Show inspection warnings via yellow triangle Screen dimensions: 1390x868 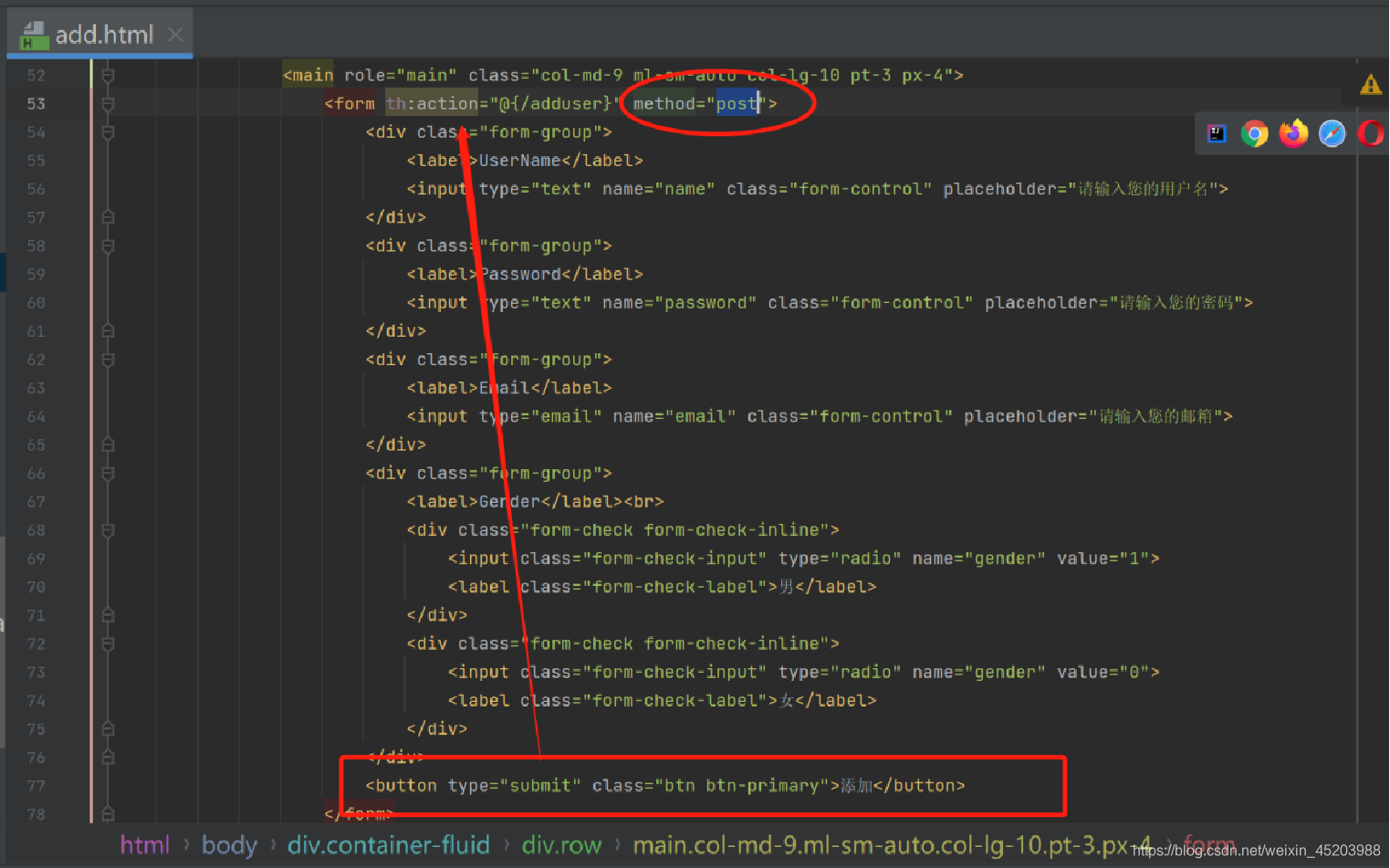click(1371, 85)
